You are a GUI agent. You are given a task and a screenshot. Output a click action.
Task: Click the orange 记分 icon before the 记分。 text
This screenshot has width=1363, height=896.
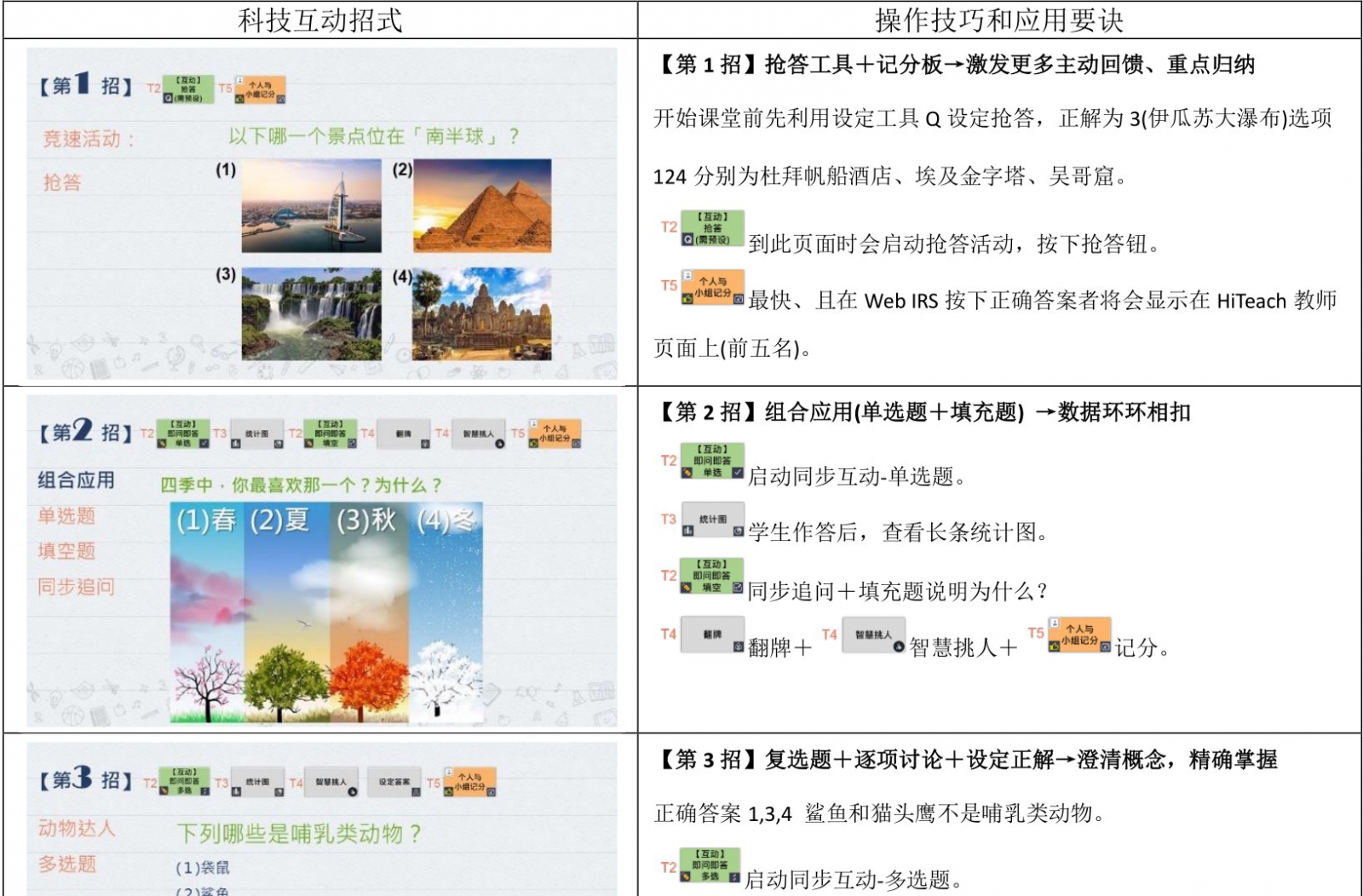point(1078,635)
